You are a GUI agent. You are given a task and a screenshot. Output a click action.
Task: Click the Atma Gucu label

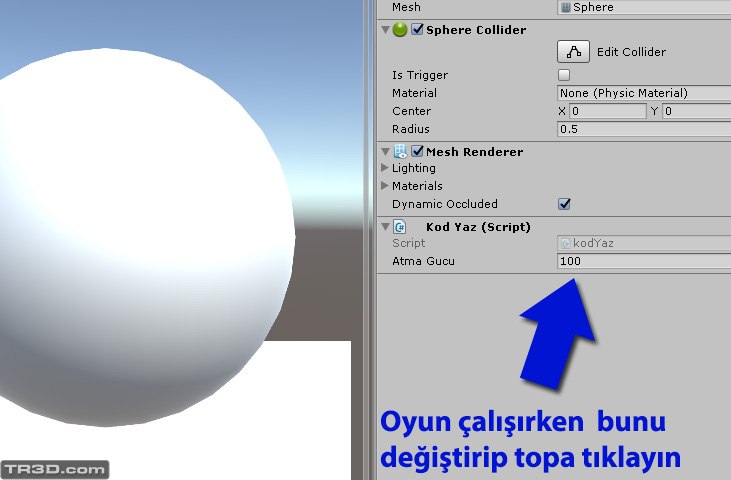pyautogui.click(x=423, y=261)
